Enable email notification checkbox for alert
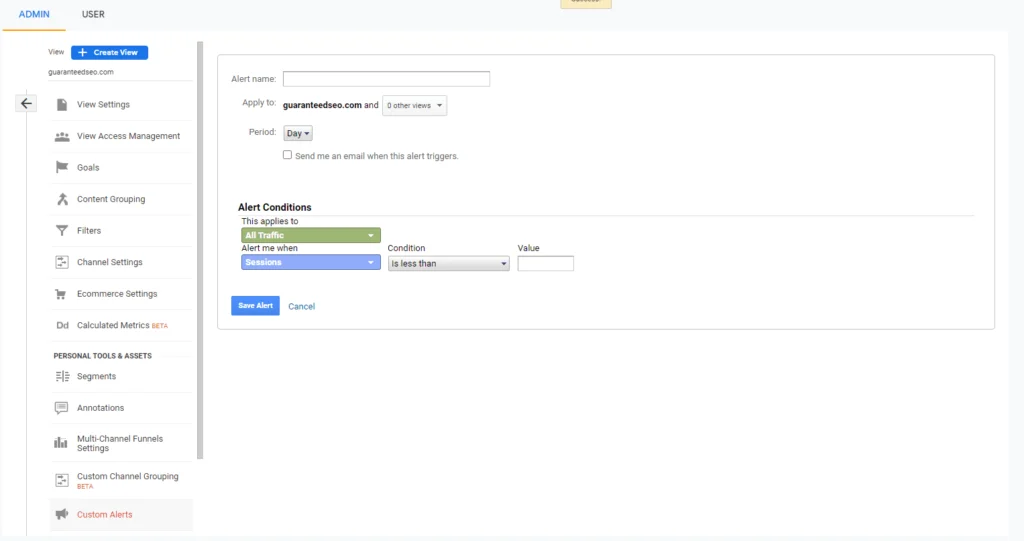1024x541 pixels. [x=288, y=155]
